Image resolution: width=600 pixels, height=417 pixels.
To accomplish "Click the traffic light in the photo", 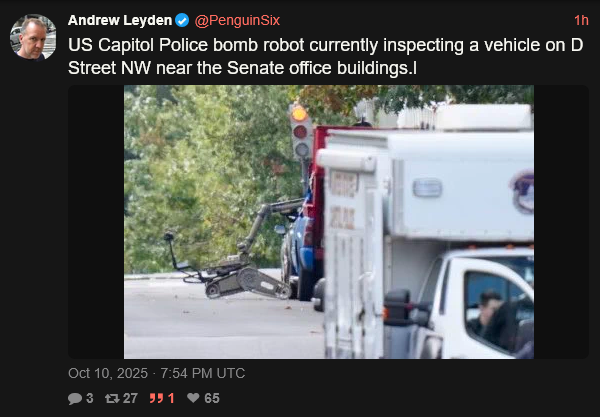I will [300, 131].
